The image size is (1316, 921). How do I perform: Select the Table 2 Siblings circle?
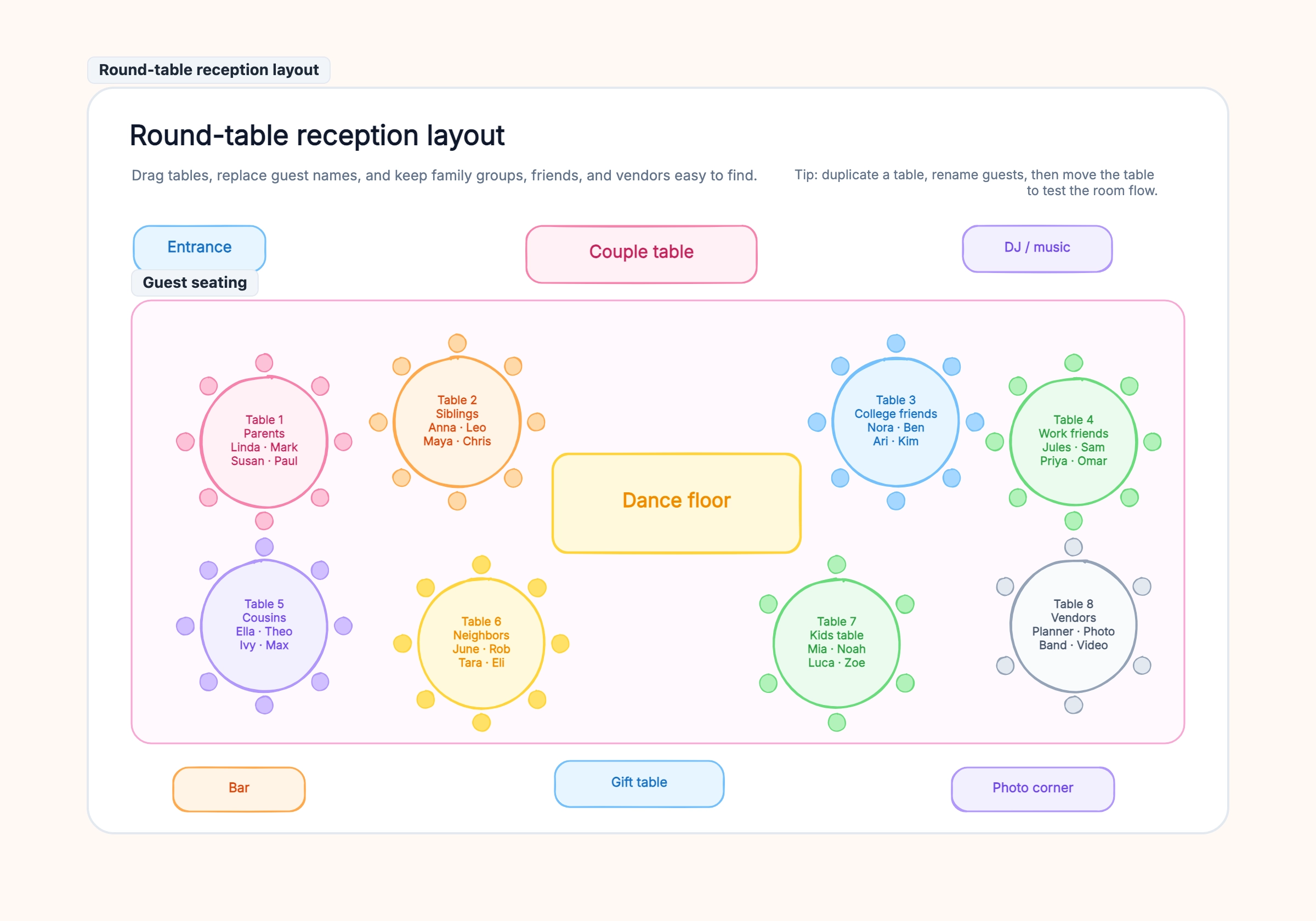pyautogui.click(x=457, y=422)
